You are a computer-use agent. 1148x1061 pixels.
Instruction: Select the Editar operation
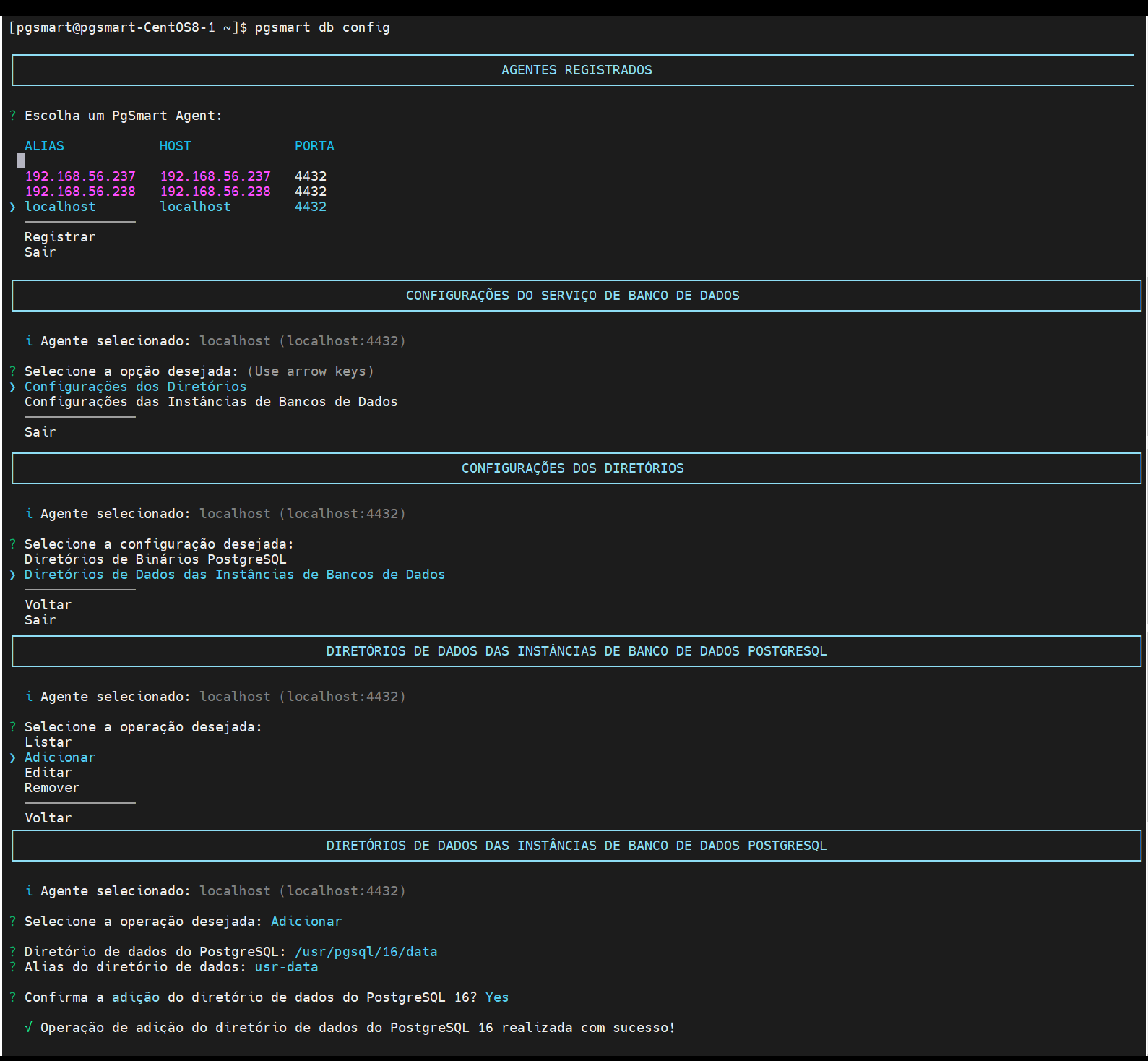48,773
